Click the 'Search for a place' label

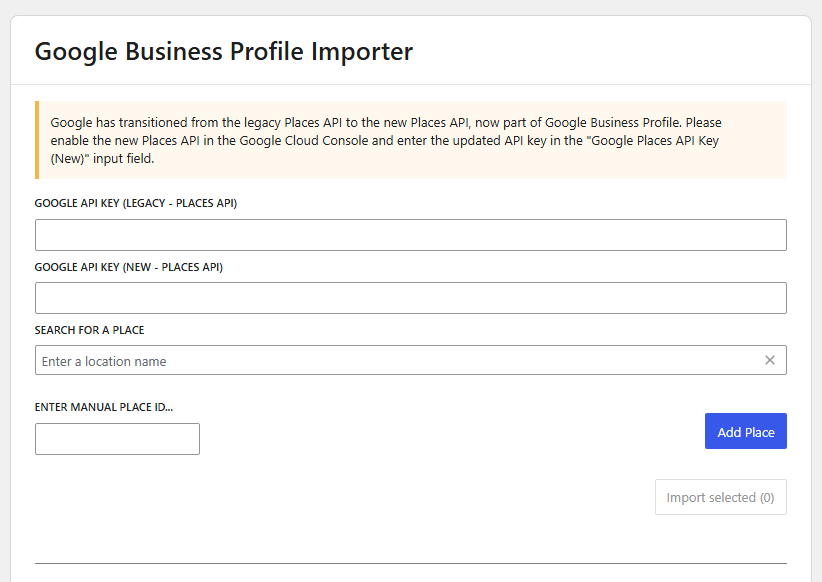point(96,330)
